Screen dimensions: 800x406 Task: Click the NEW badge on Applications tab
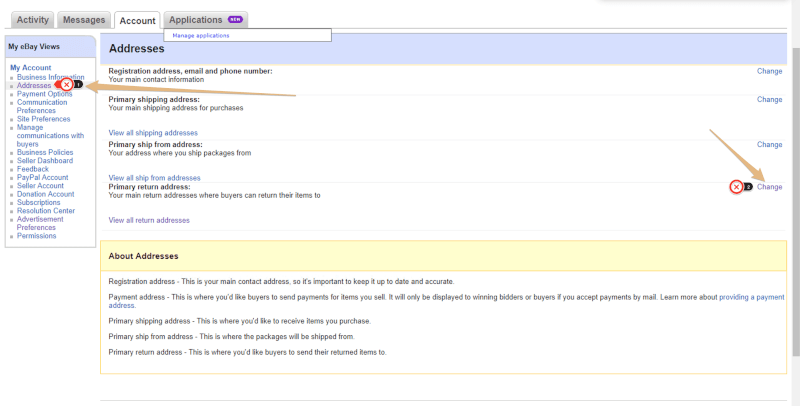point(235,19)
